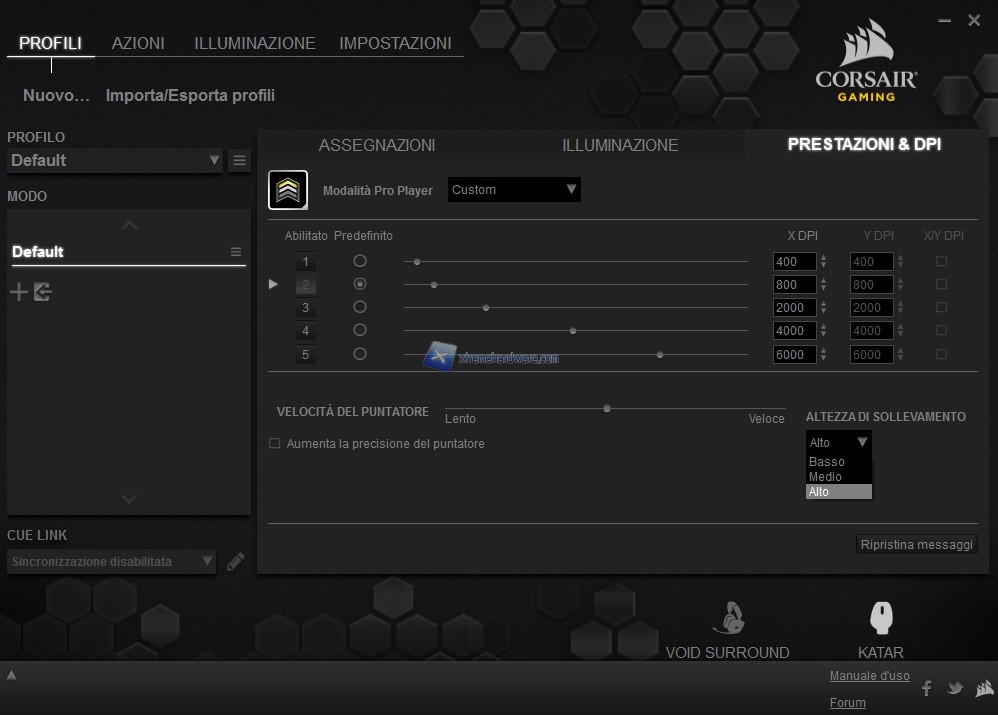This screenshot has width=998, height=715.
Task: Choose 'Medio' in lift height list
Action: [826, 477]
